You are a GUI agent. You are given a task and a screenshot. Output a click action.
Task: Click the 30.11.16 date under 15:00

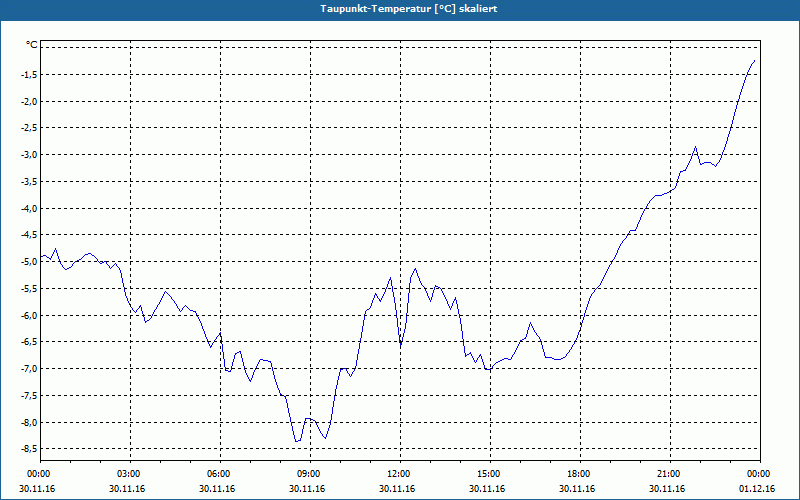[x=488, y=489]
